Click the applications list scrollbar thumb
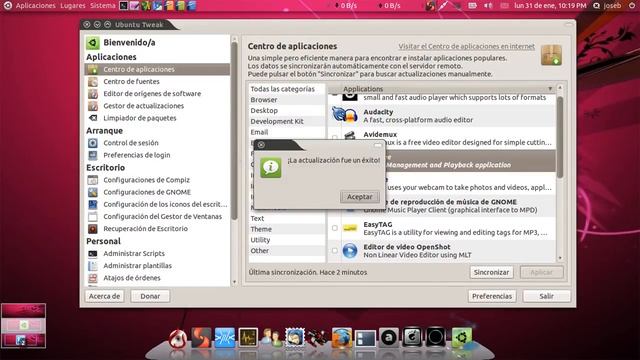Viewport: 640px width, 360px height. click(x=560, y=137)
